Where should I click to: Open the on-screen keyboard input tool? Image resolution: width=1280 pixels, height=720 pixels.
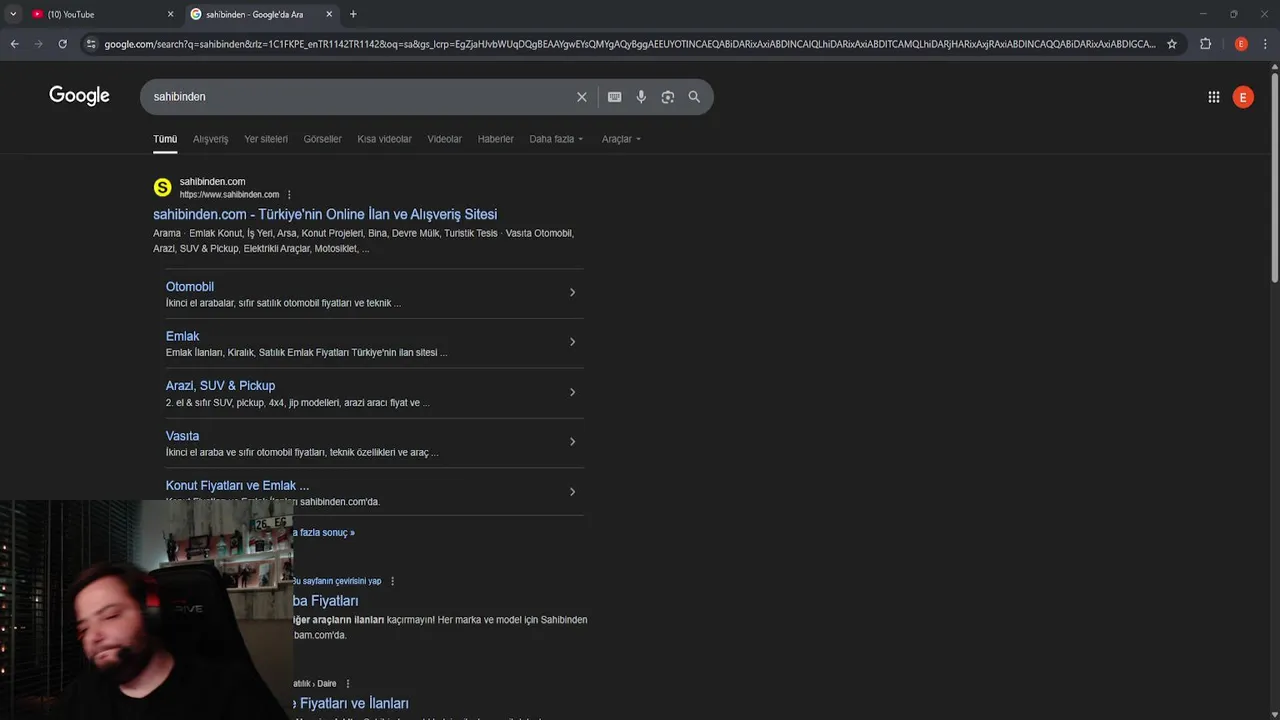pyautogui.click(x=614, y=97)
